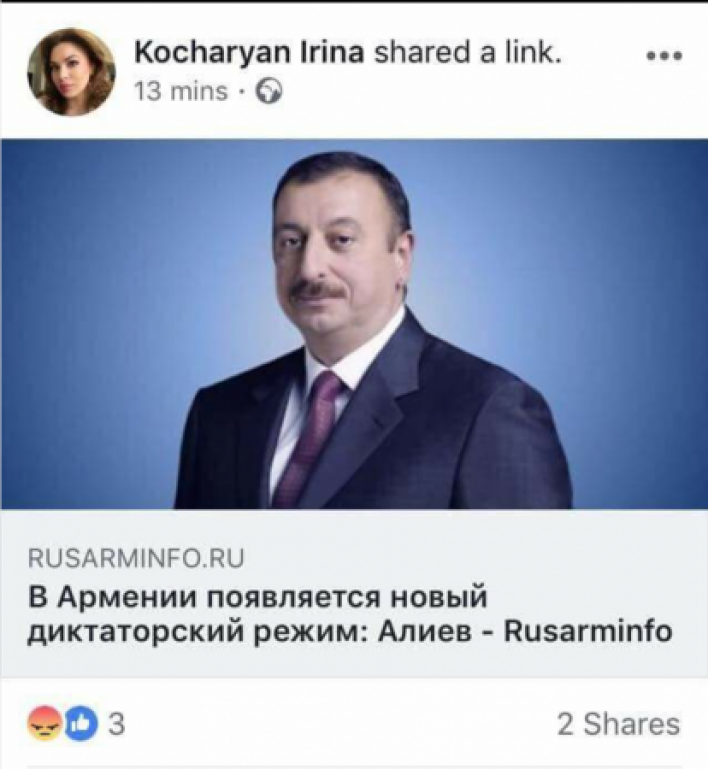Click the gray link preview caption area

pyautogui.click(x=354, y=593)
